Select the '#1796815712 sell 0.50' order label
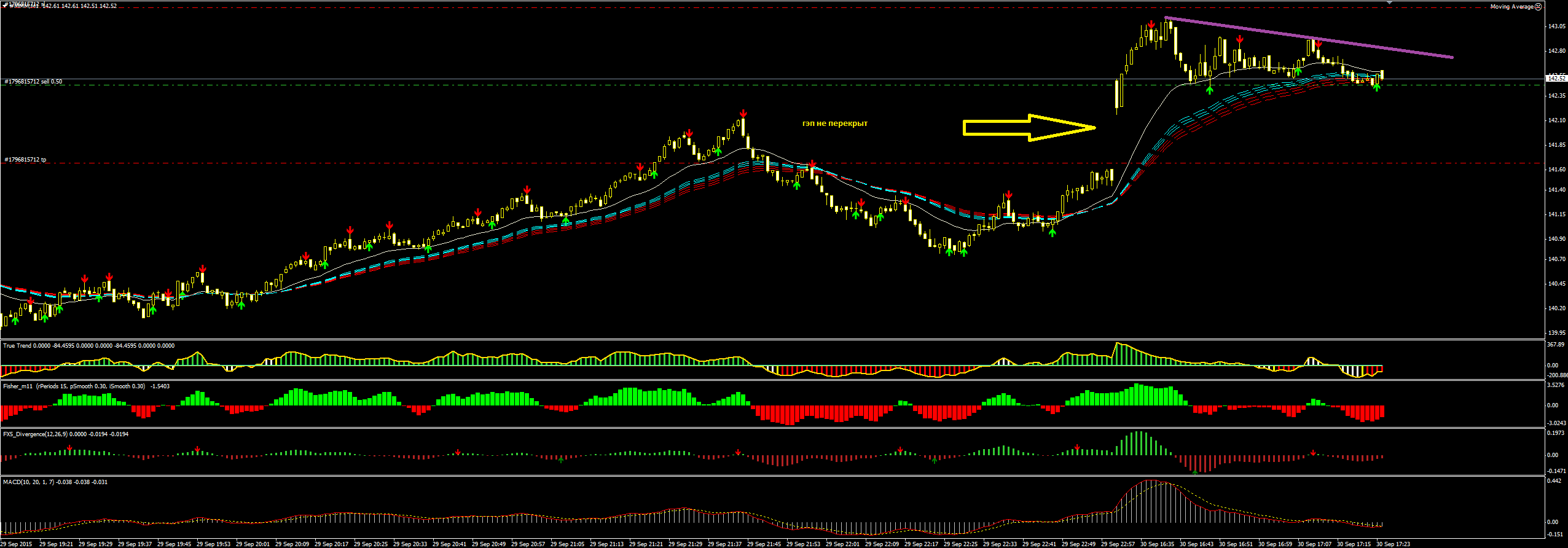 [x=33, y=81]
